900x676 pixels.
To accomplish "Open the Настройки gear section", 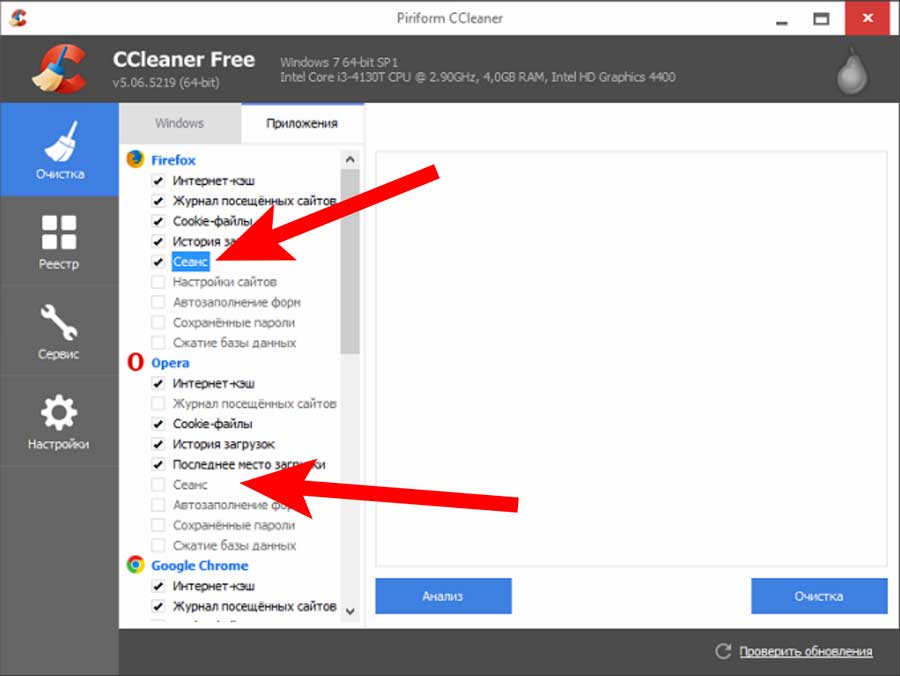I will click(60, 421).
